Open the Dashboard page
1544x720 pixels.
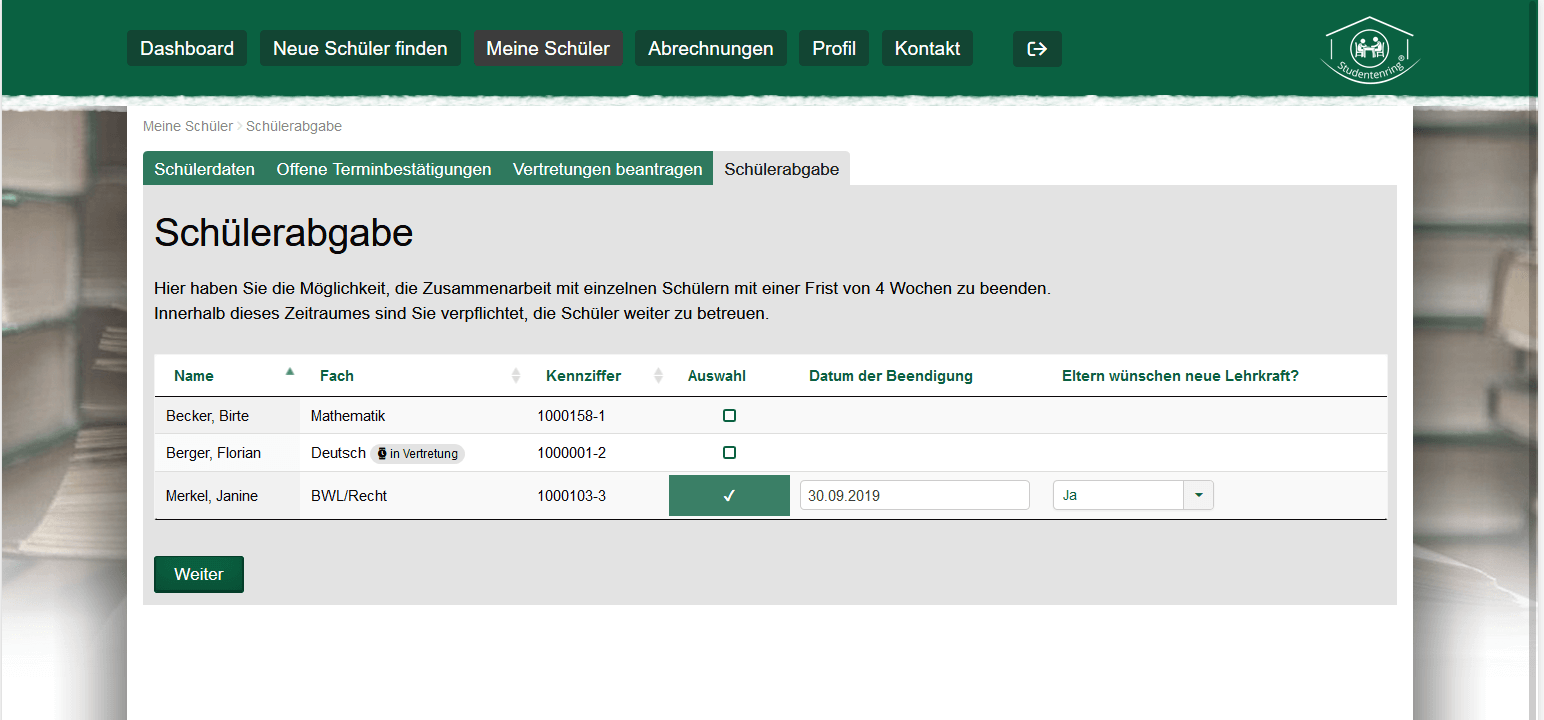coord(187,48)
